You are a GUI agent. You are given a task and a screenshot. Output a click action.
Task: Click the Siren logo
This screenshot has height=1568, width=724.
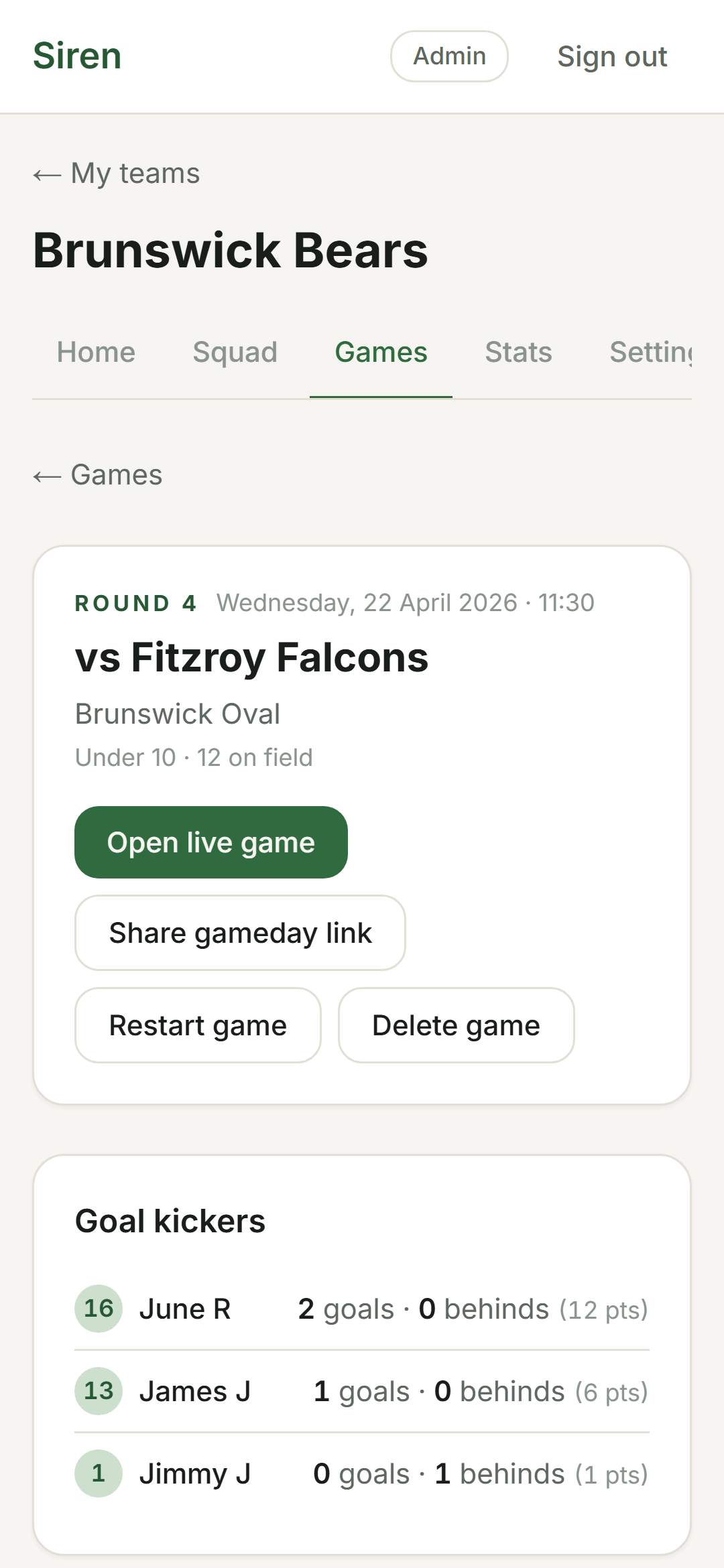[x=76, y=55]
